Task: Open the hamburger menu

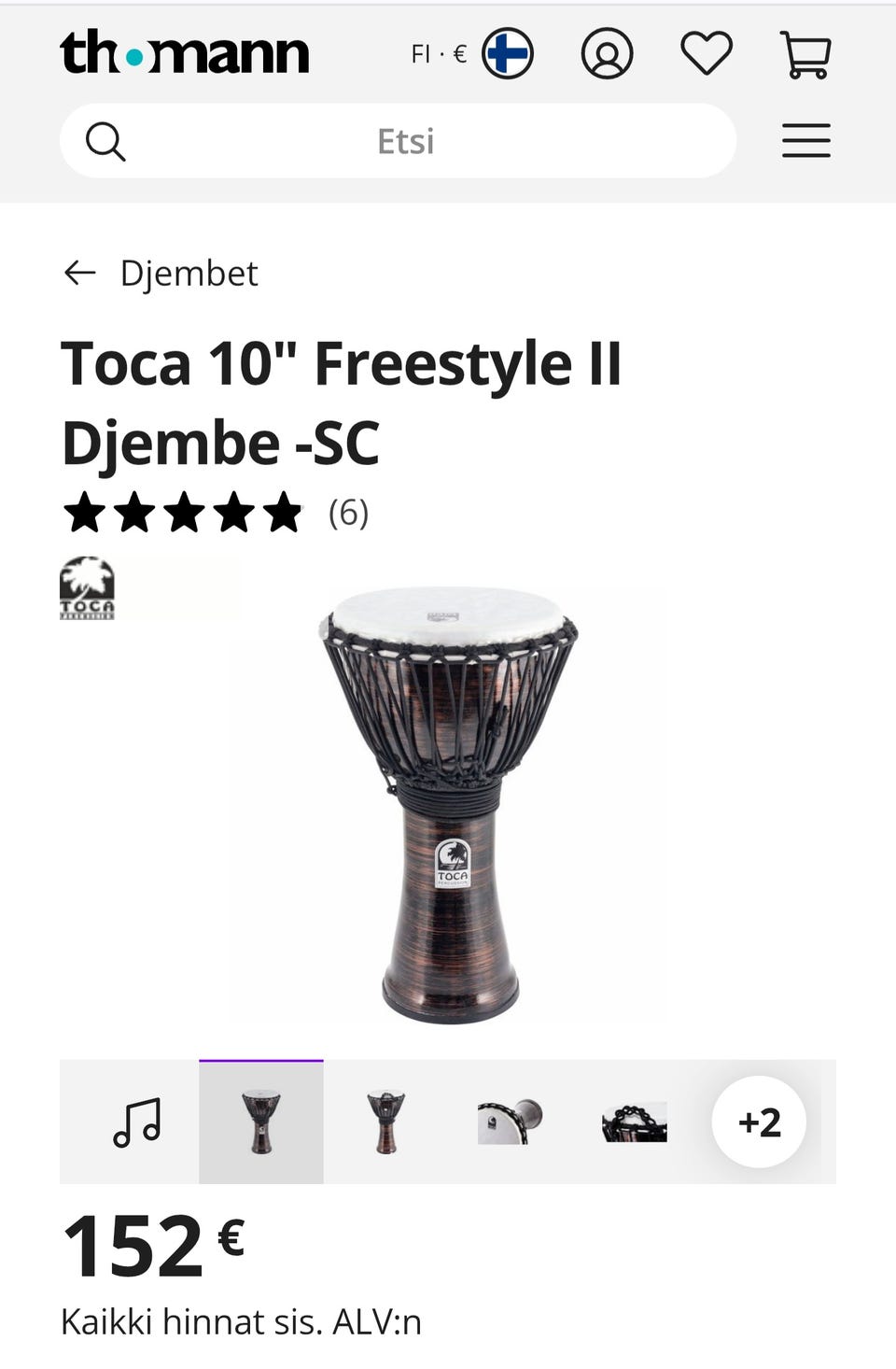Action: (x=806, y=141)
